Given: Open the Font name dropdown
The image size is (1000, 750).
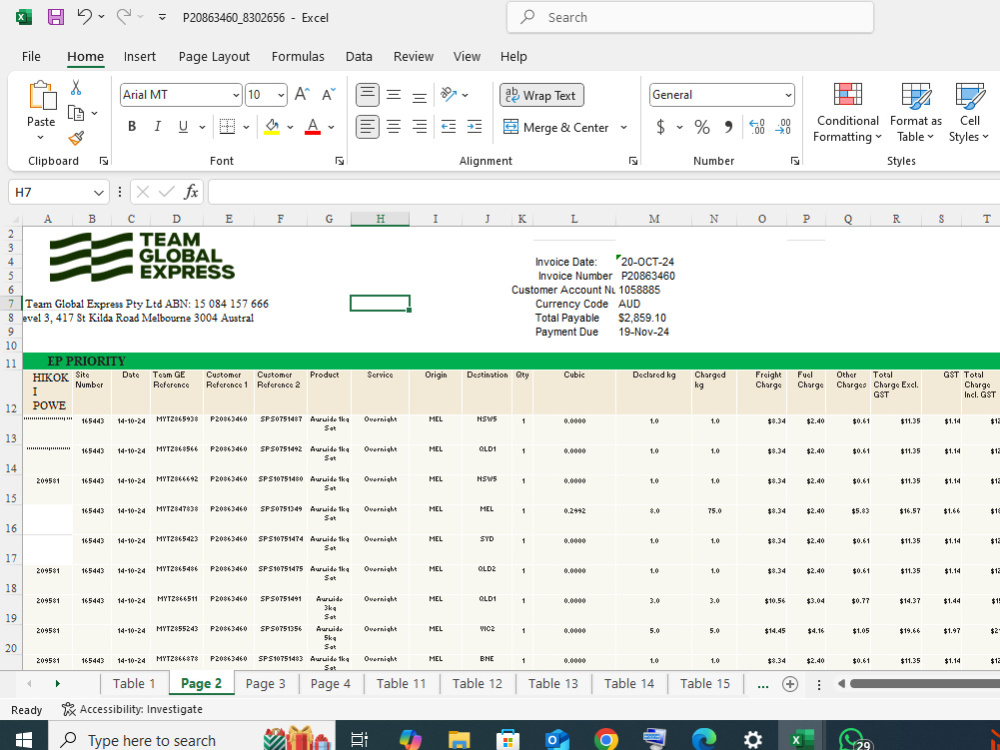Looking at the screenshot, I should click(x=237, y=95).
